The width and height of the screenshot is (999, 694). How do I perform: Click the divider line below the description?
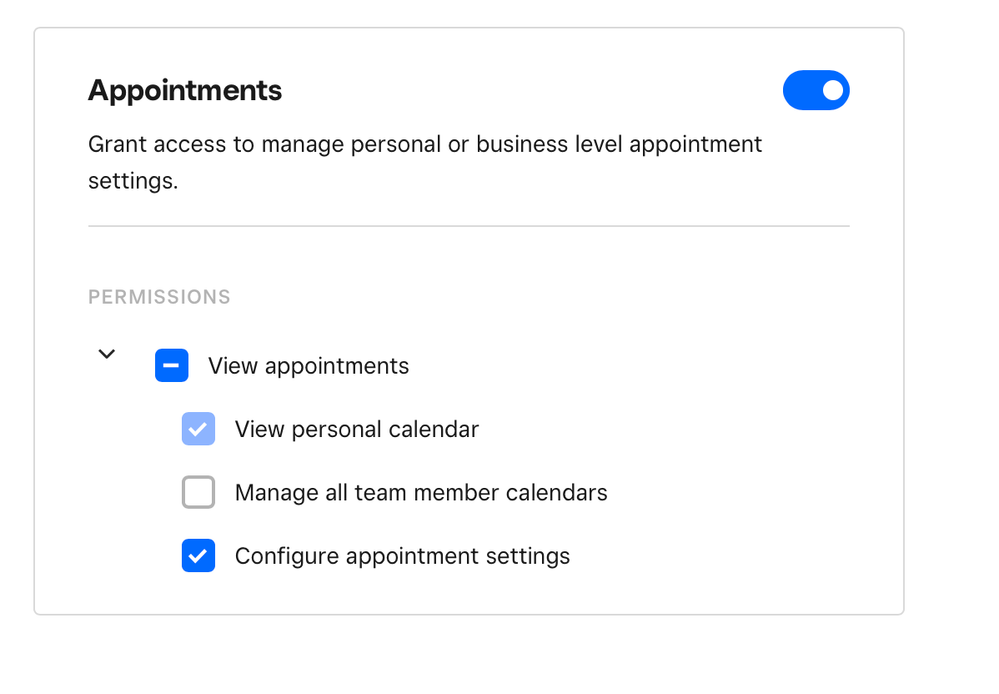[468, 226]
